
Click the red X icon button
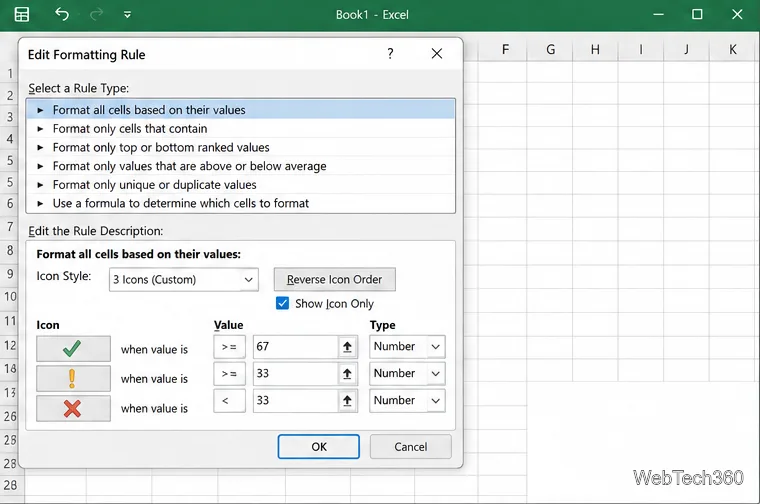[73, 409]
